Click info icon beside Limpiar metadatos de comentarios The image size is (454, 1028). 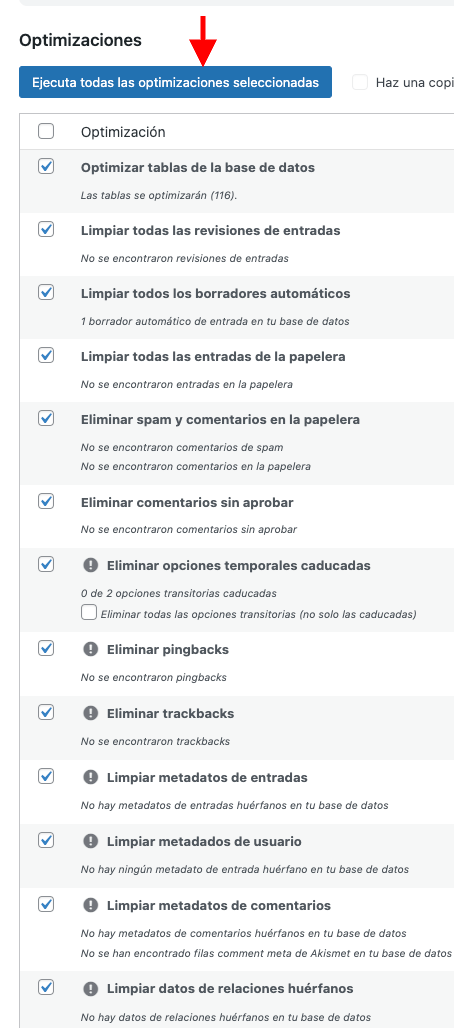point(91,905)
